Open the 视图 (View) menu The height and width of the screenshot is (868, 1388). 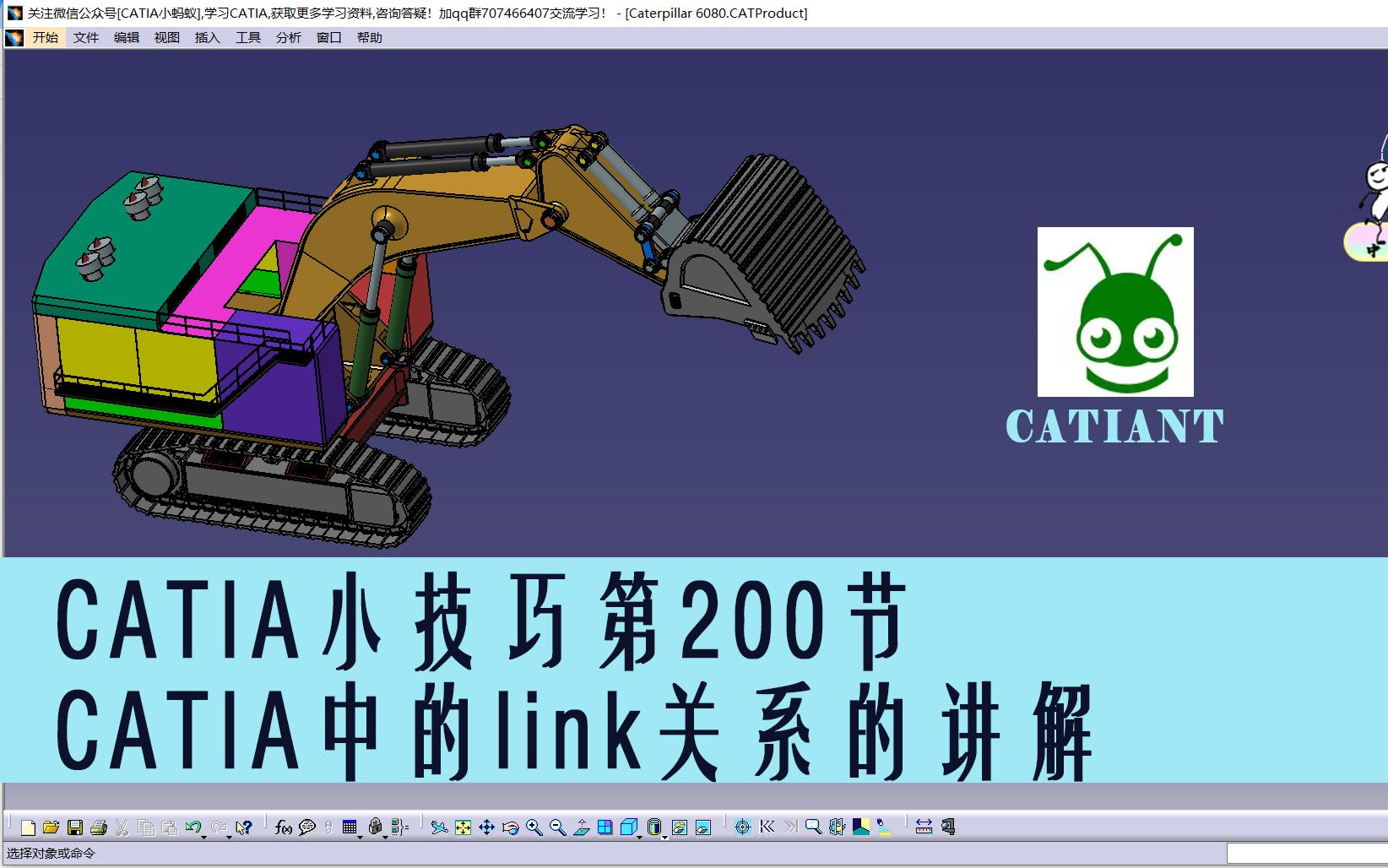(167, 37)
